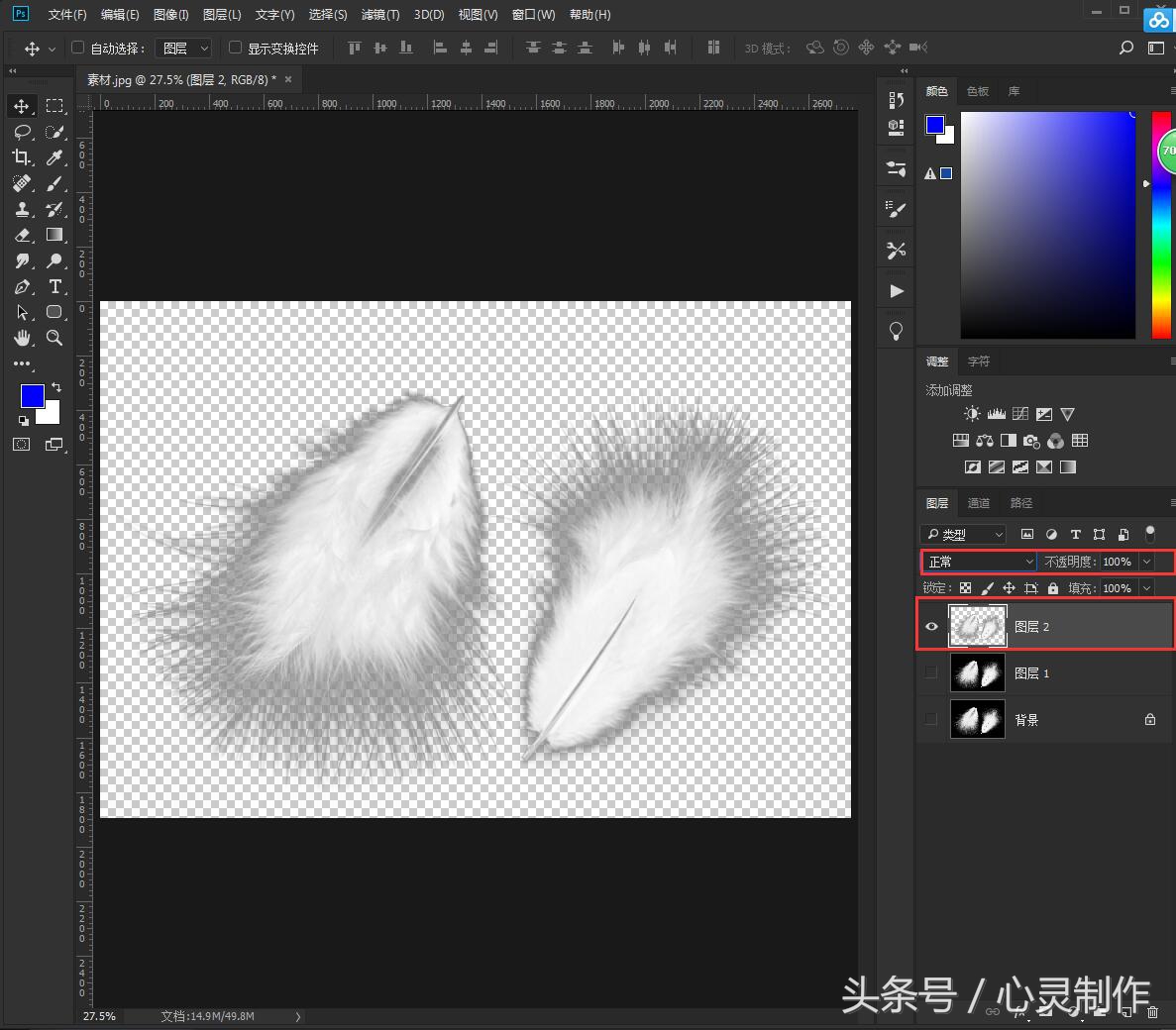Select the Crop tool
This screenshot has width=1176, height=1030.
(22, 157)
